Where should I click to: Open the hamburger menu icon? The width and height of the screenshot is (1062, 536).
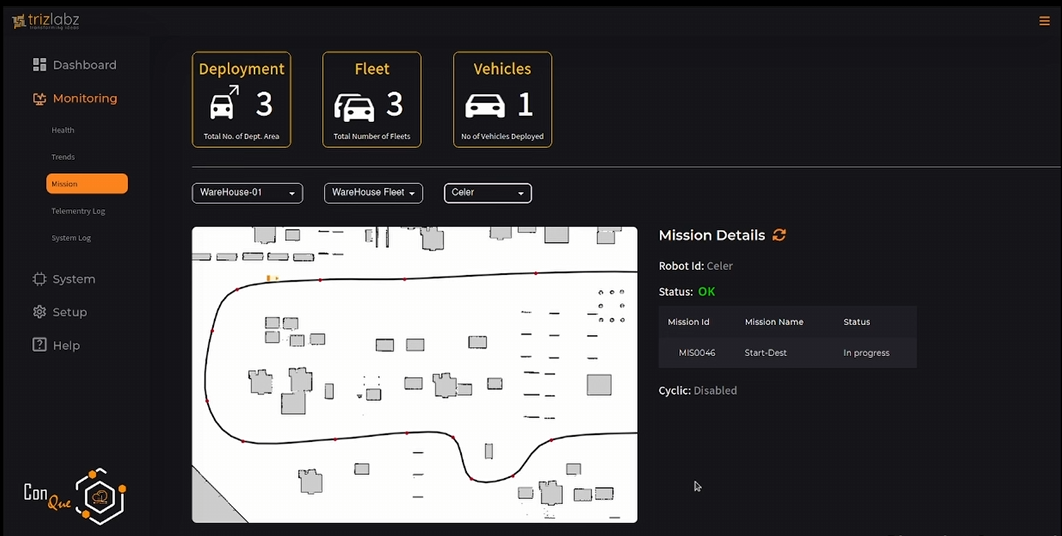click(1045, 21)
